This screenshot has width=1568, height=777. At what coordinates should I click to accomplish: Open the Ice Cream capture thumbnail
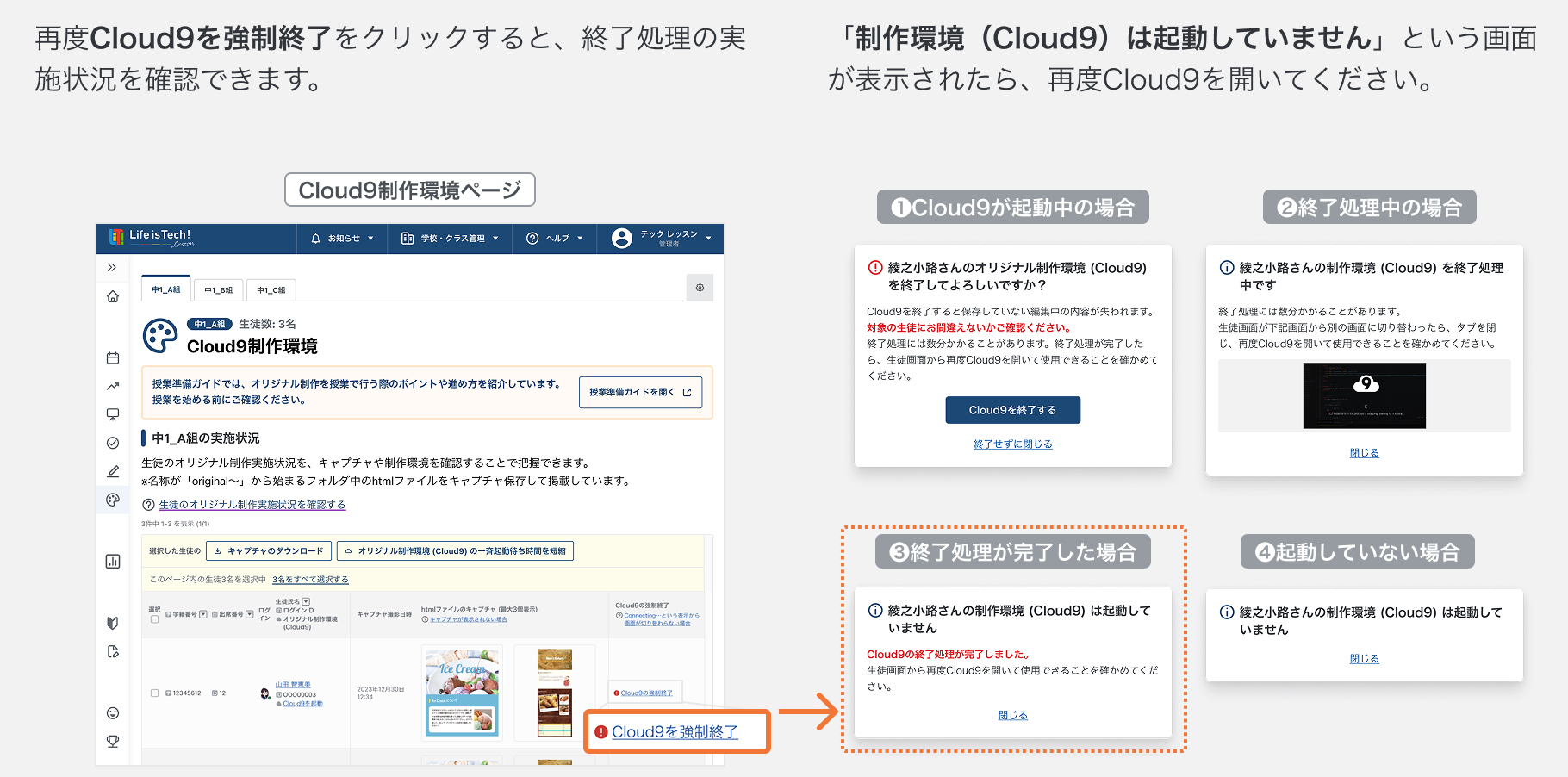462,693
